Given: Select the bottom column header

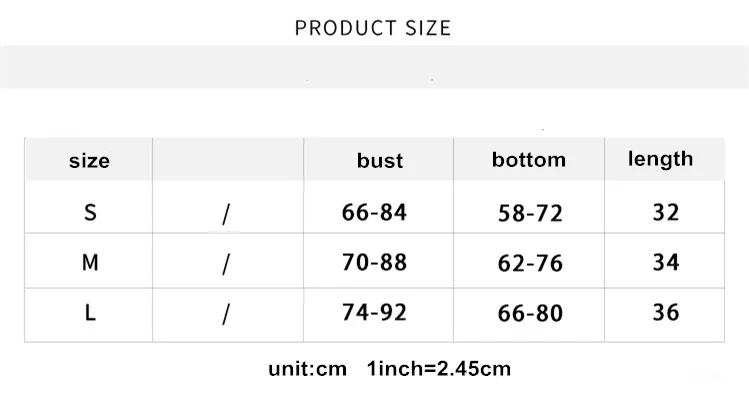Looking at the screenshot, I should coord(529,159).
